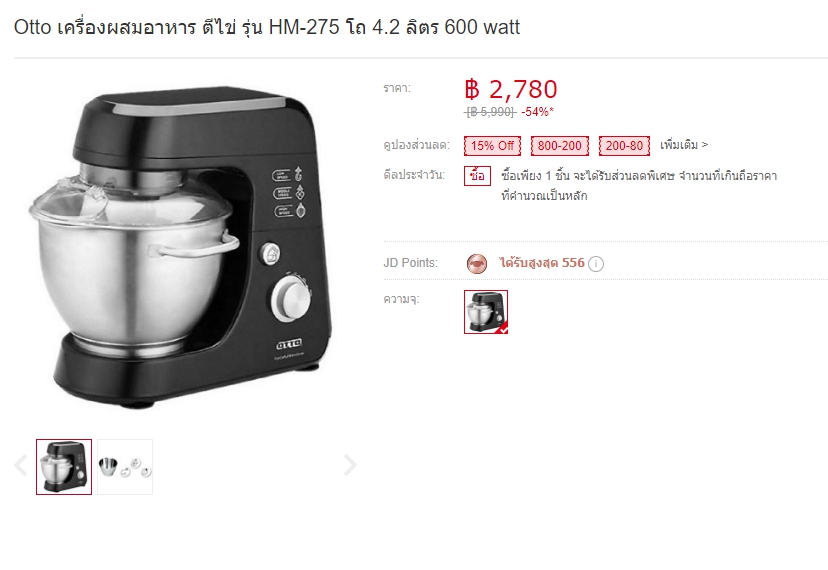Click the JD Points coin icon
The image size is (828, 570).
pyautogui.click(x=477, y=264)
